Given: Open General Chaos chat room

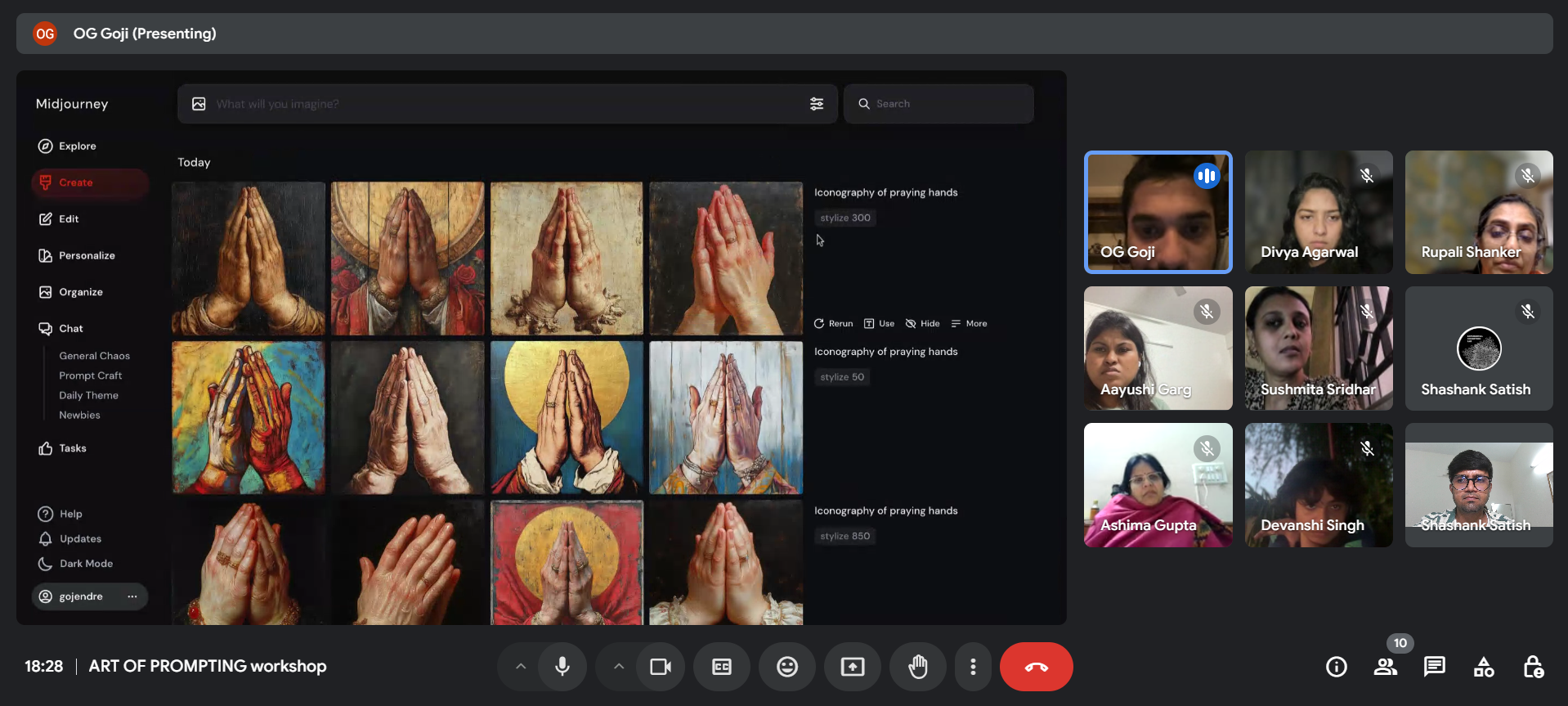Looking at the screenshot, I should pos(94,356).
